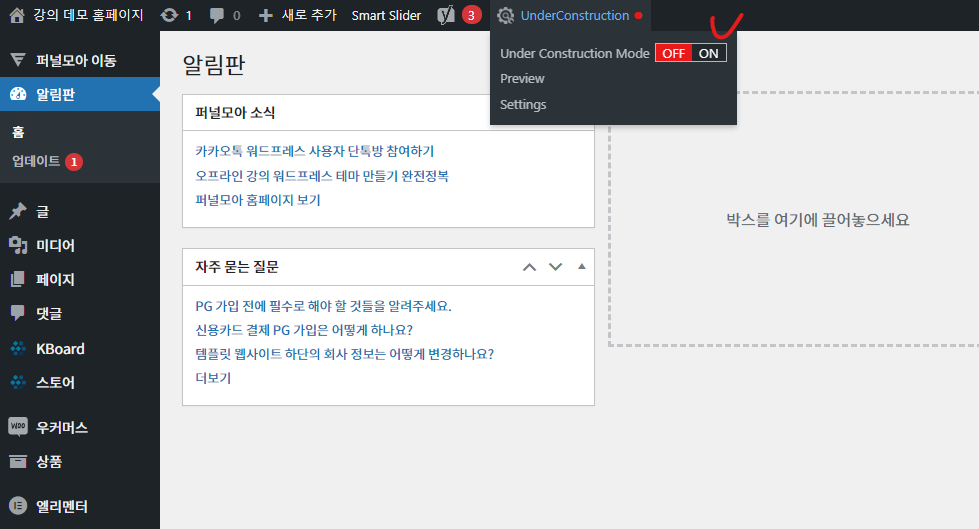Click the 퍼널모아 이동 funnel icon
This screenshot has width=979, height=529.
(x=18, y=60)
